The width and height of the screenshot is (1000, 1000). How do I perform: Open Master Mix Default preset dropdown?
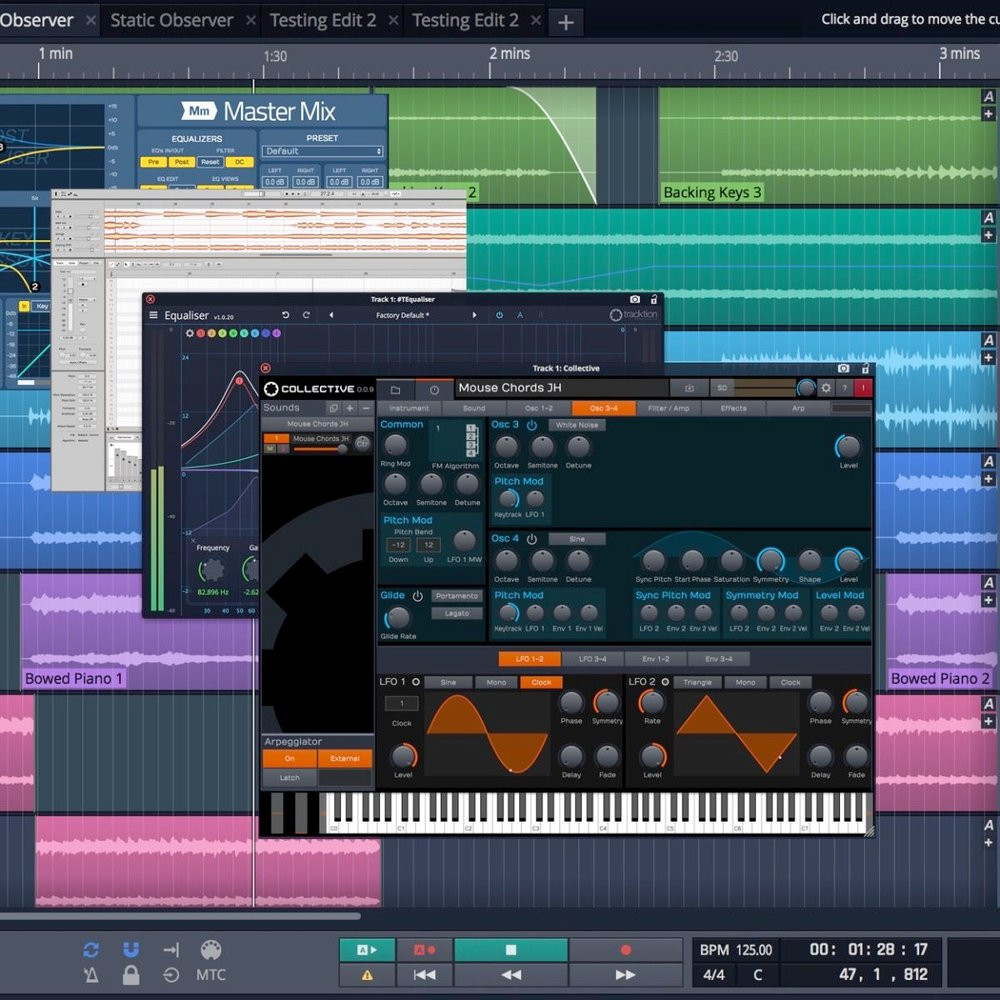(322, 151)
